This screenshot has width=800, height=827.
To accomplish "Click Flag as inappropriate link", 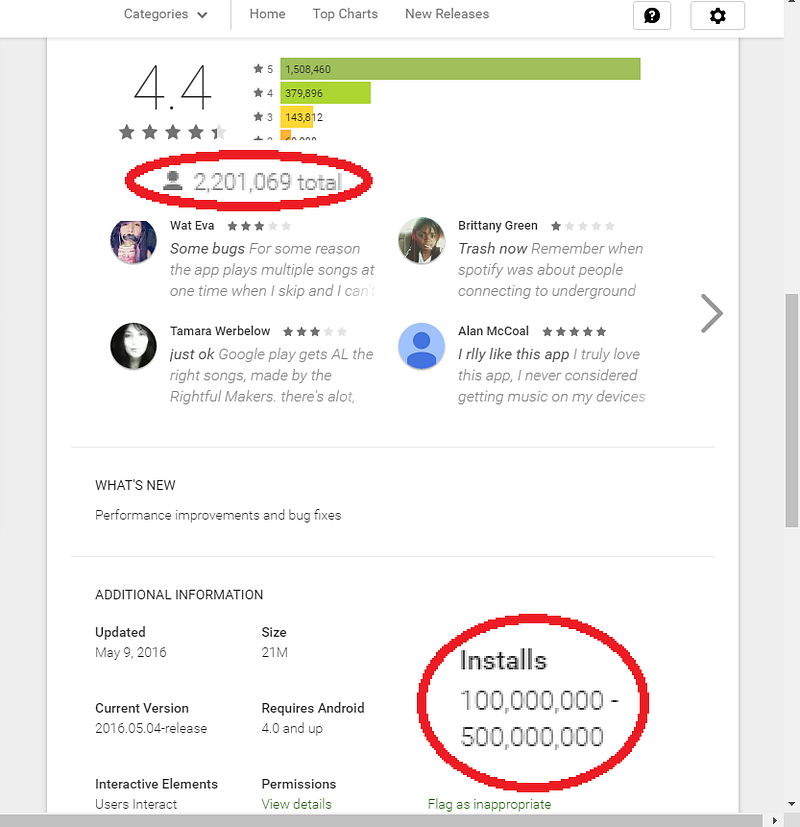I will [489, 804].
